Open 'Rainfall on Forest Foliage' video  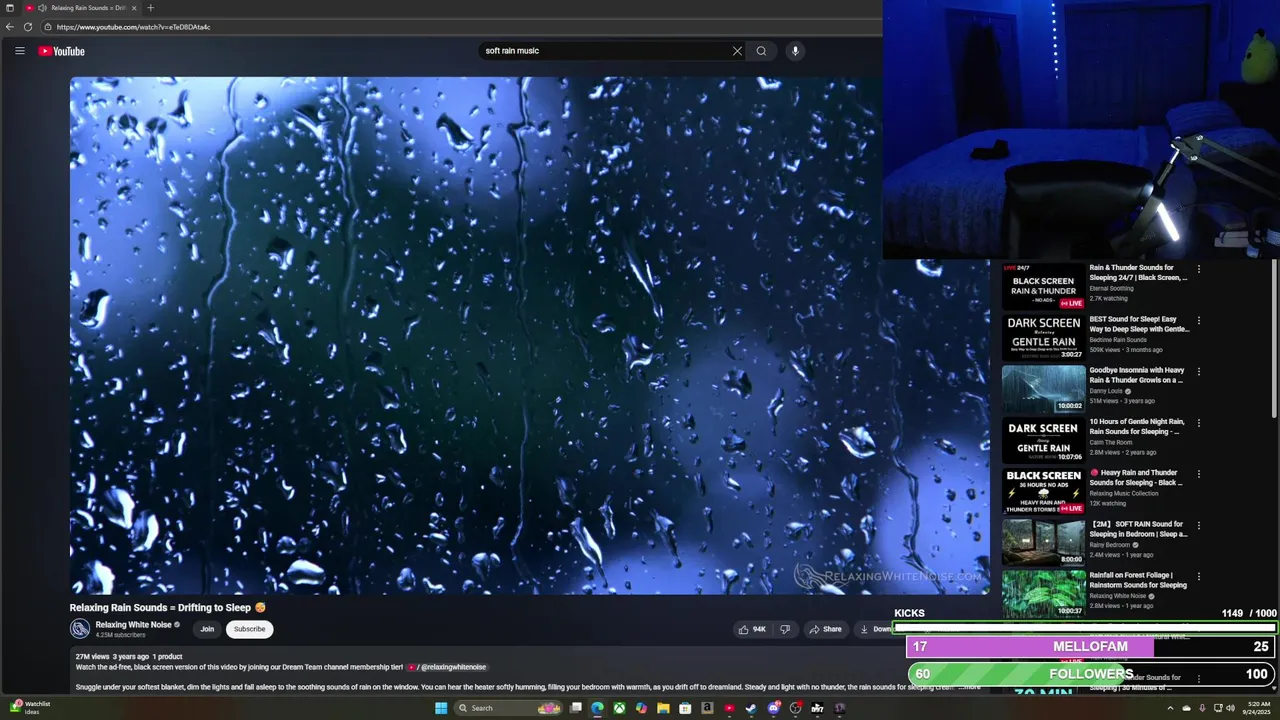pos(1138,580)
